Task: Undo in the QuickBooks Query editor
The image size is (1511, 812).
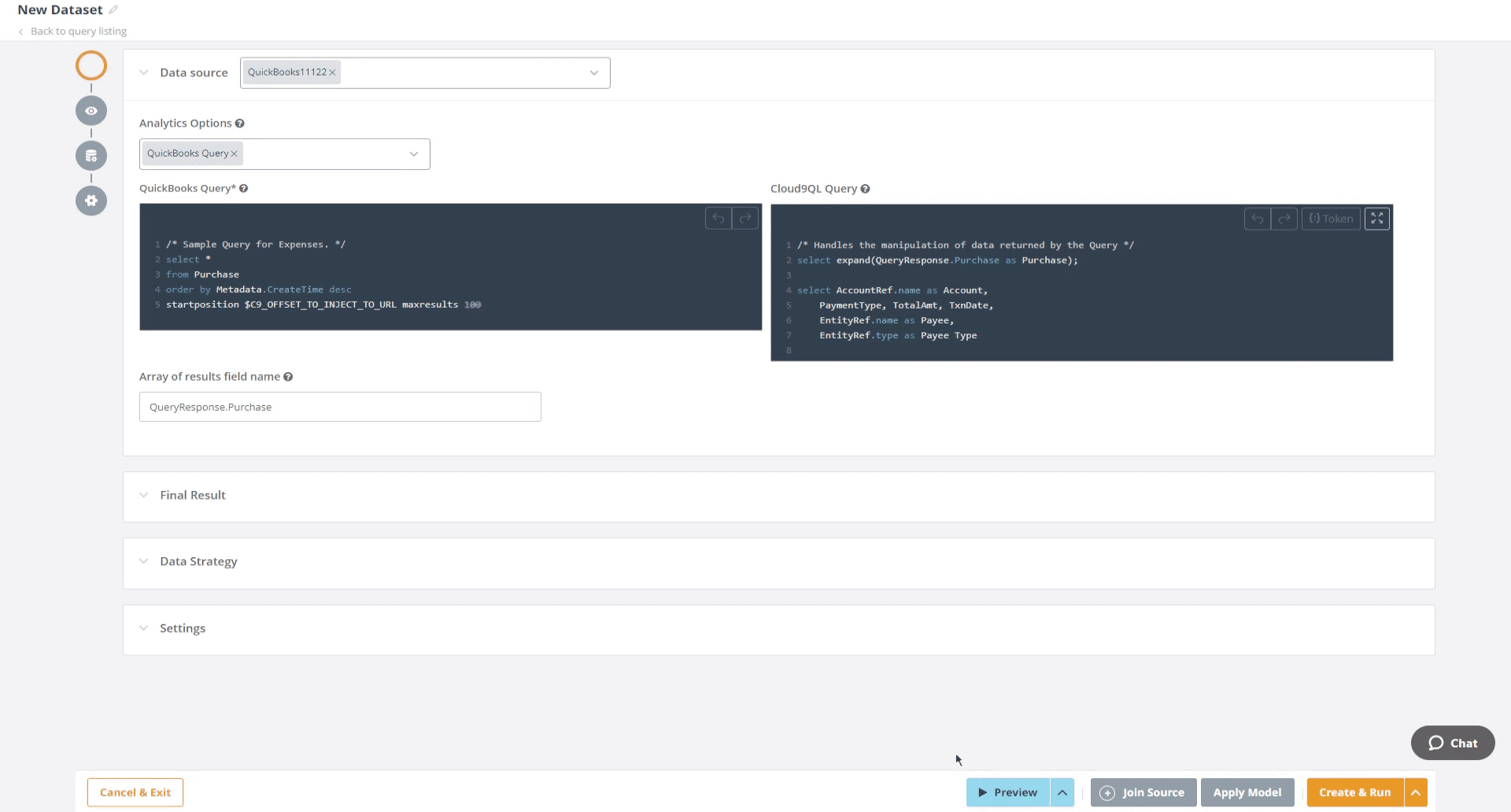Action: pos(718,218)
